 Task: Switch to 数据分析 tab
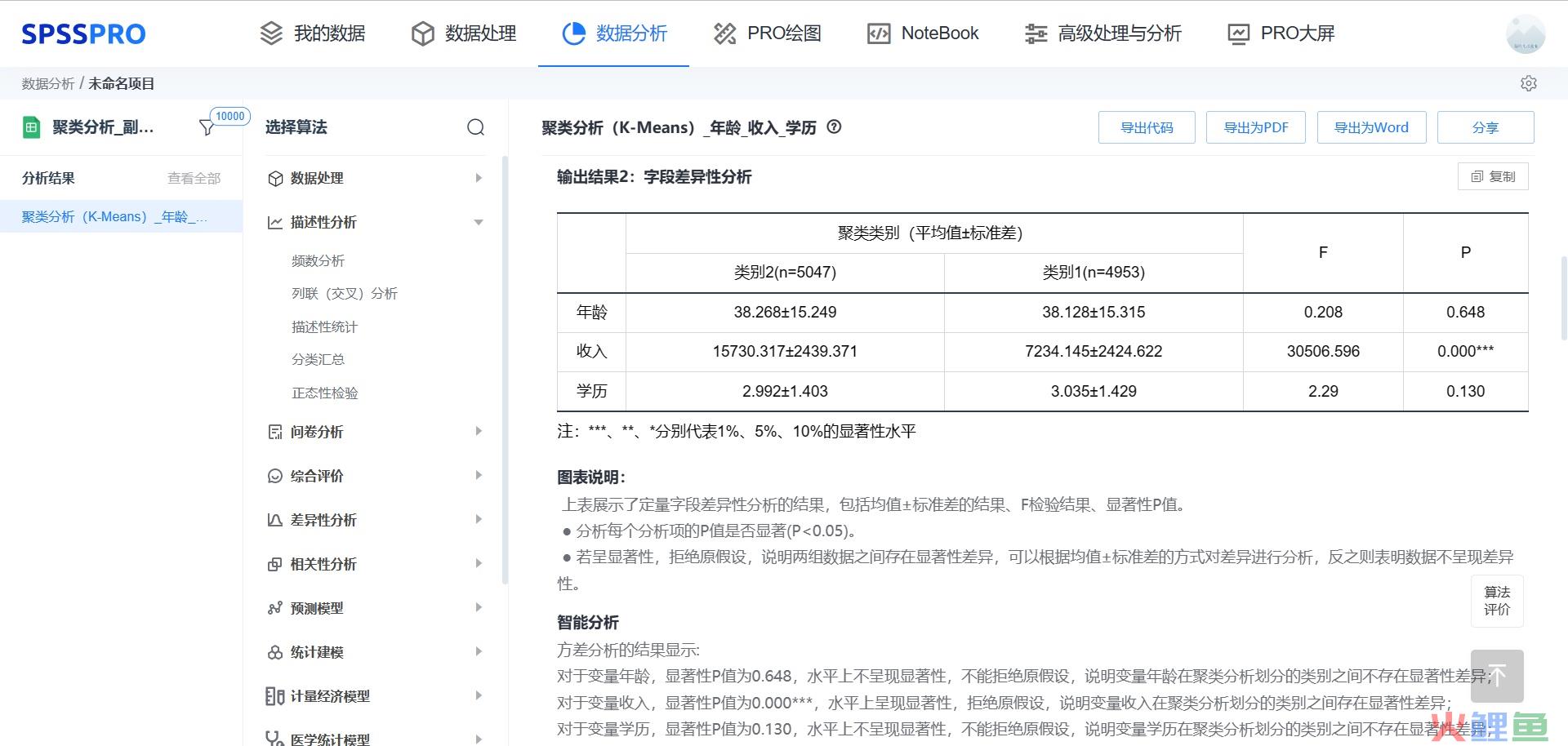pos(614,33)
